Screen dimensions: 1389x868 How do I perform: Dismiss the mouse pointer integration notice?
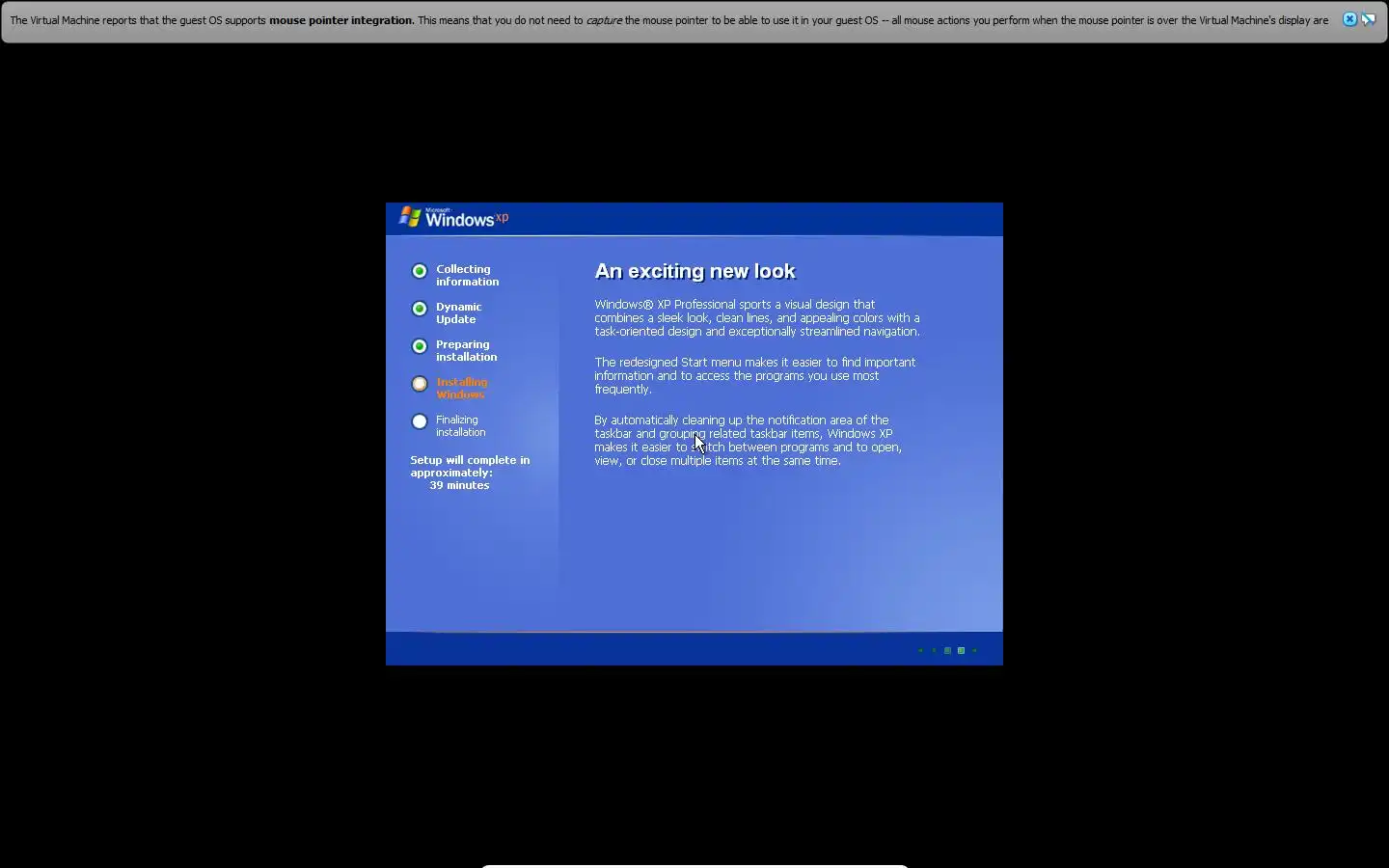coord(1349,19)
